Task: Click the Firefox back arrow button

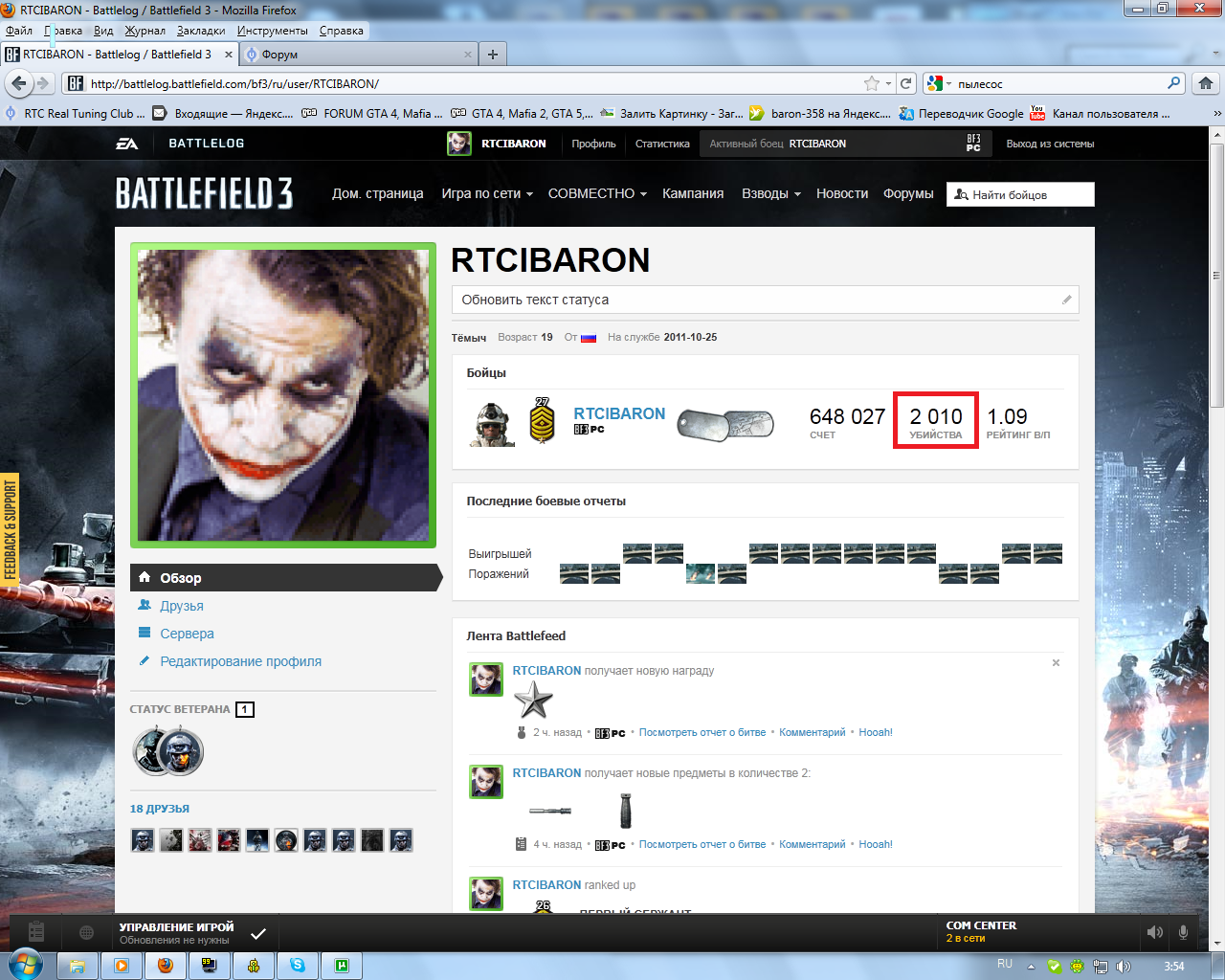Action: (x=18, y=83)
